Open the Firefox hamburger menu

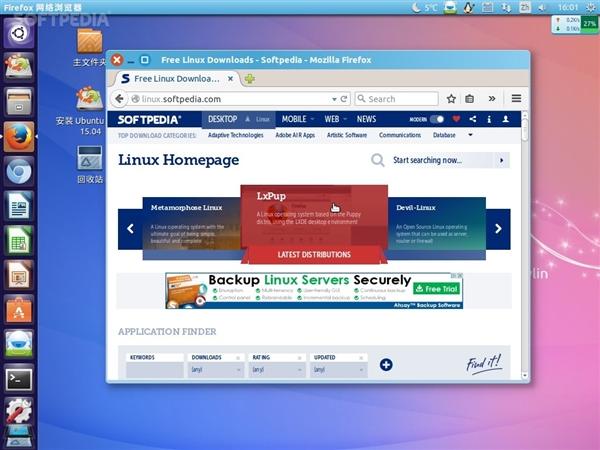(x=517, y=99)
